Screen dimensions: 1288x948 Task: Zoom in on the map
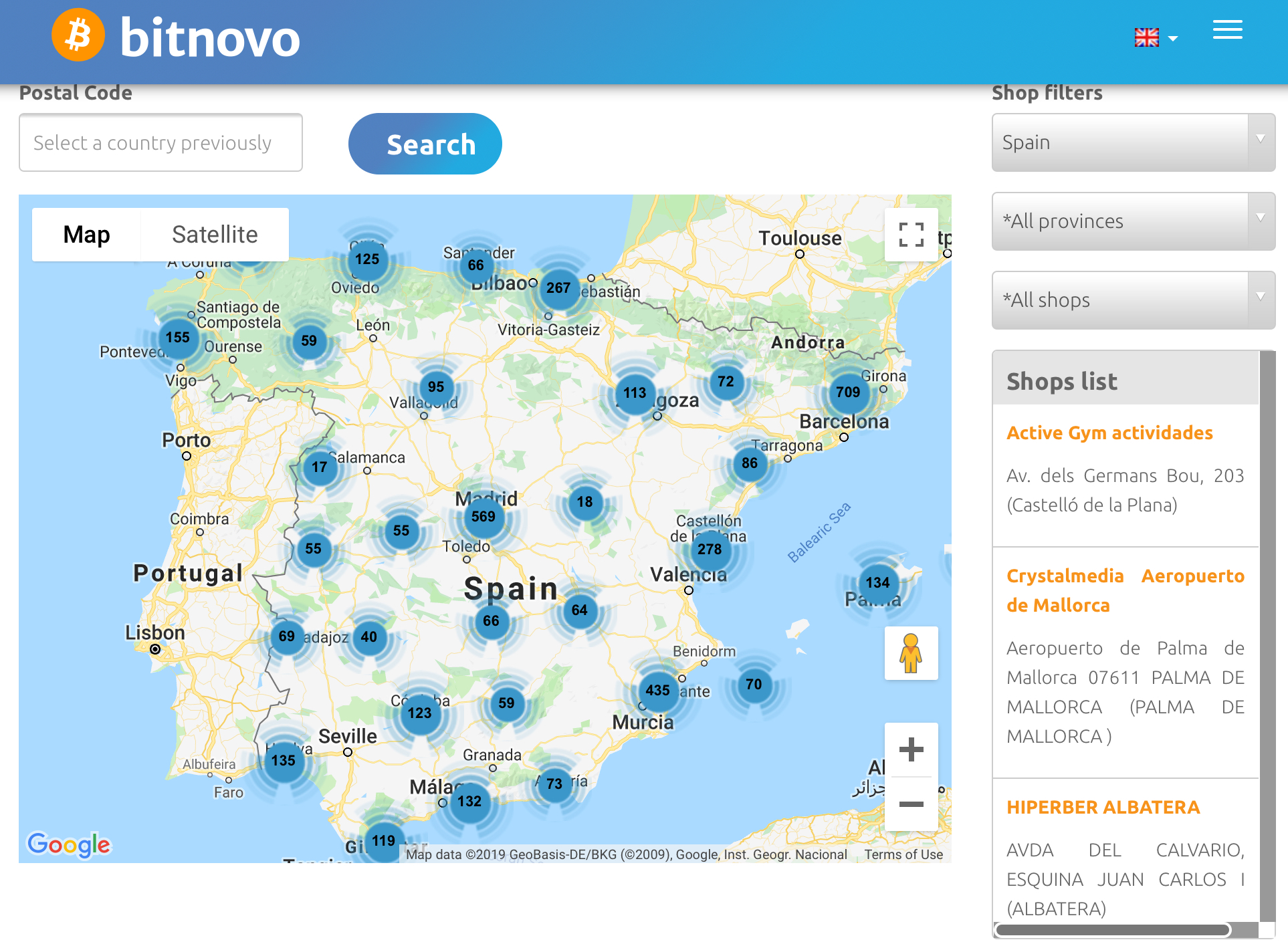(911, 749)
